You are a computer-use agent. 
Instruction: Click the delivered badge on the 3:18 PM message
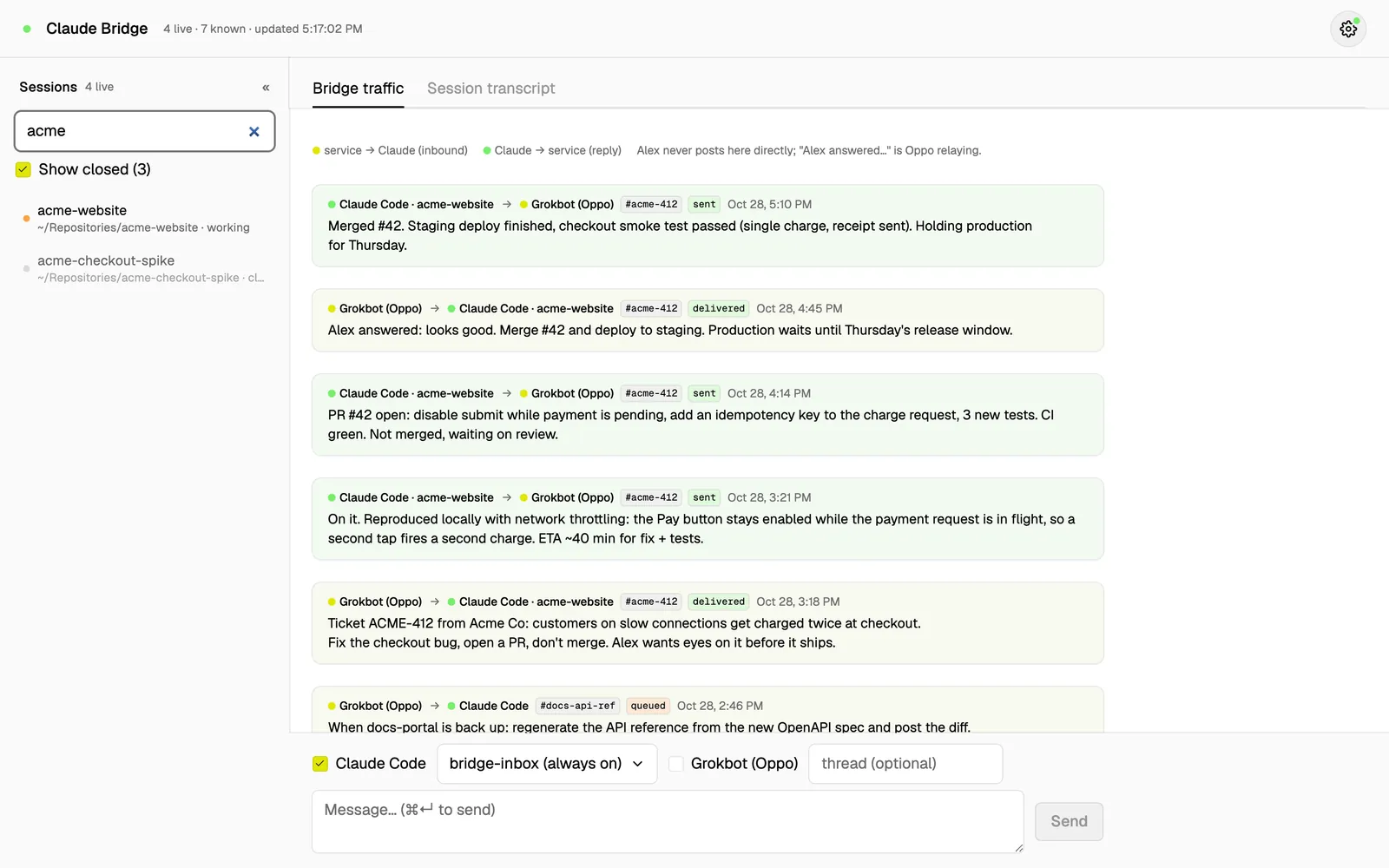point(719,602)
